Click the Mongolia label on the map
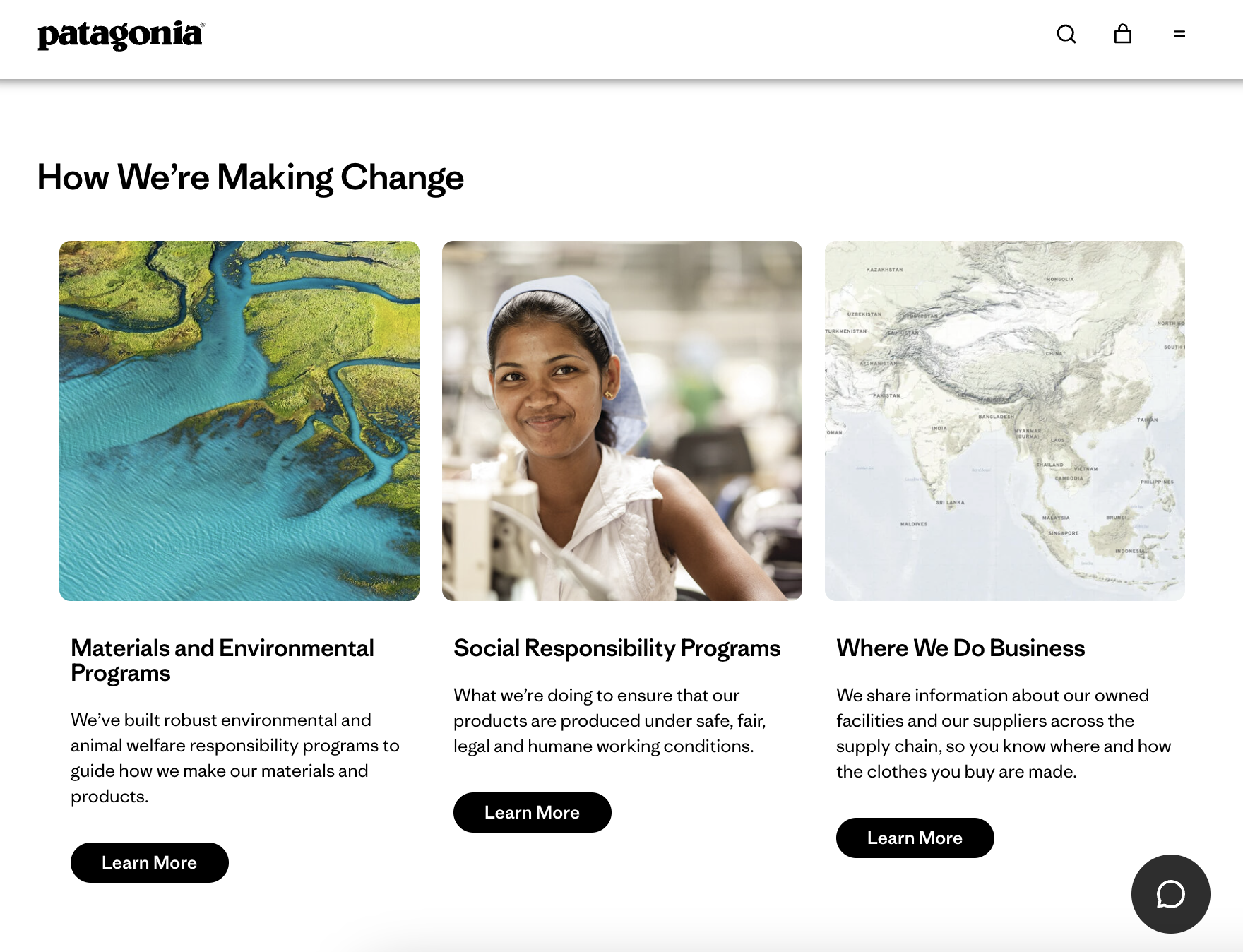This screenshot has height=952, width=1243. (x=1059, y=280)
